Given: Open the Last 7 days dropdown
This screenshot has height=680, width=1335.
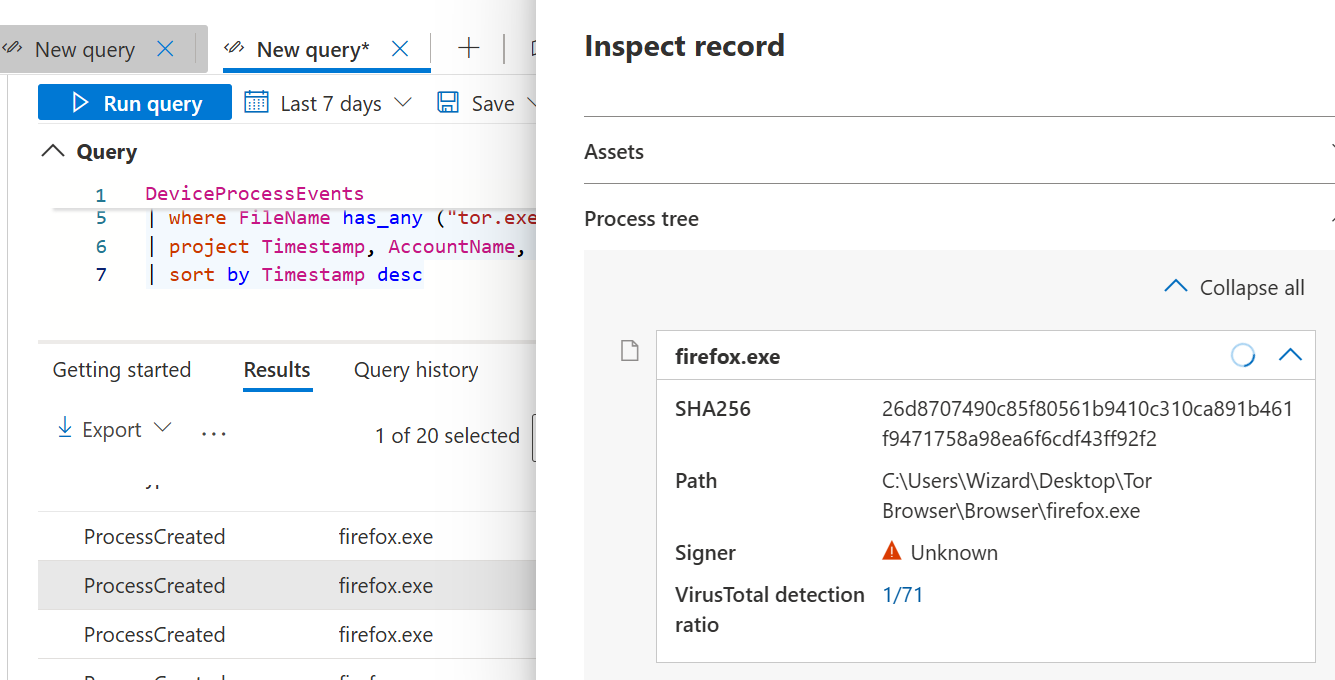Looking at the screenshot, I should point(403,103).
